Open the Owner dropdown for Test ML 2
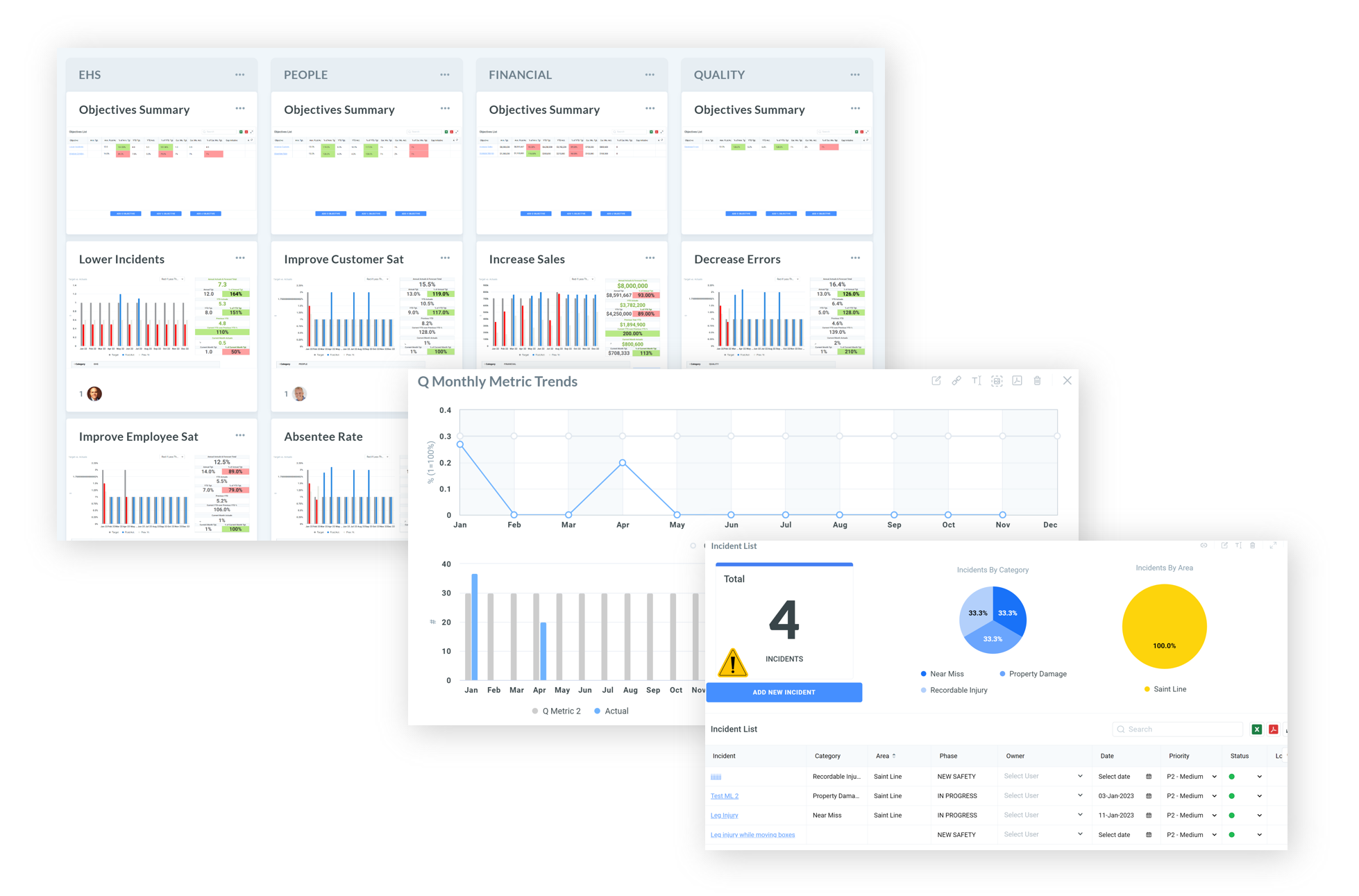 pyautogui.click(x=1043, y=796)
